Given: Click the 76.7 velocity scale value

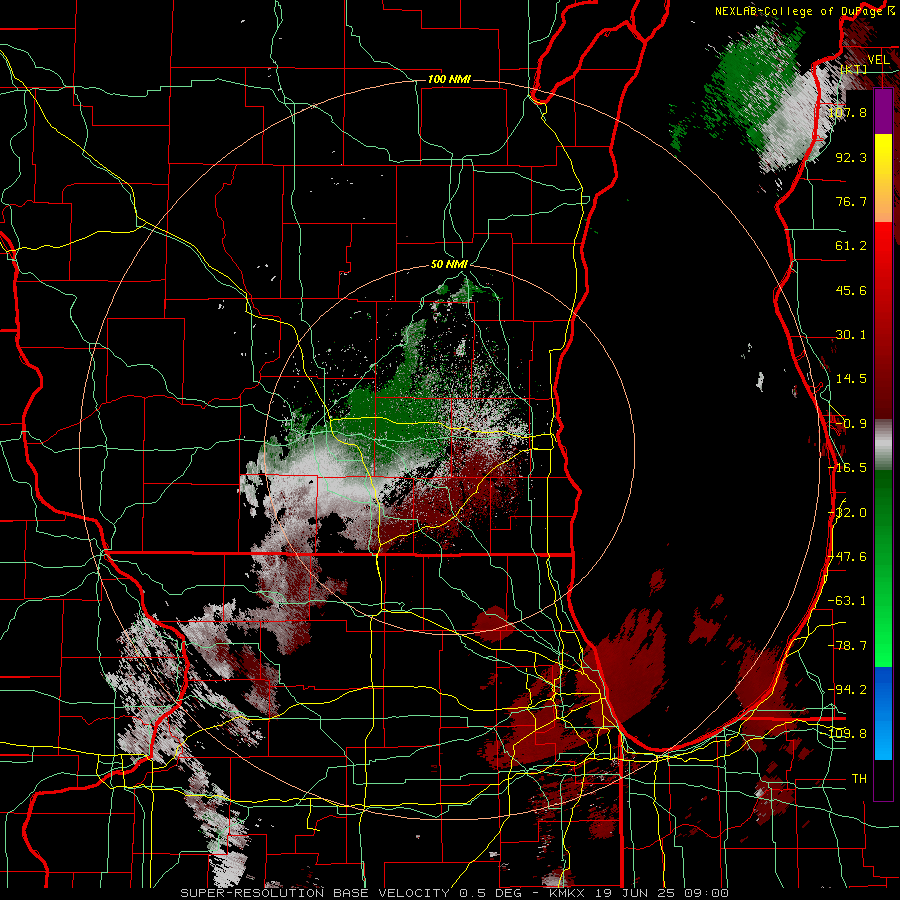Looking at the screenshot, I should click(851, 201).
